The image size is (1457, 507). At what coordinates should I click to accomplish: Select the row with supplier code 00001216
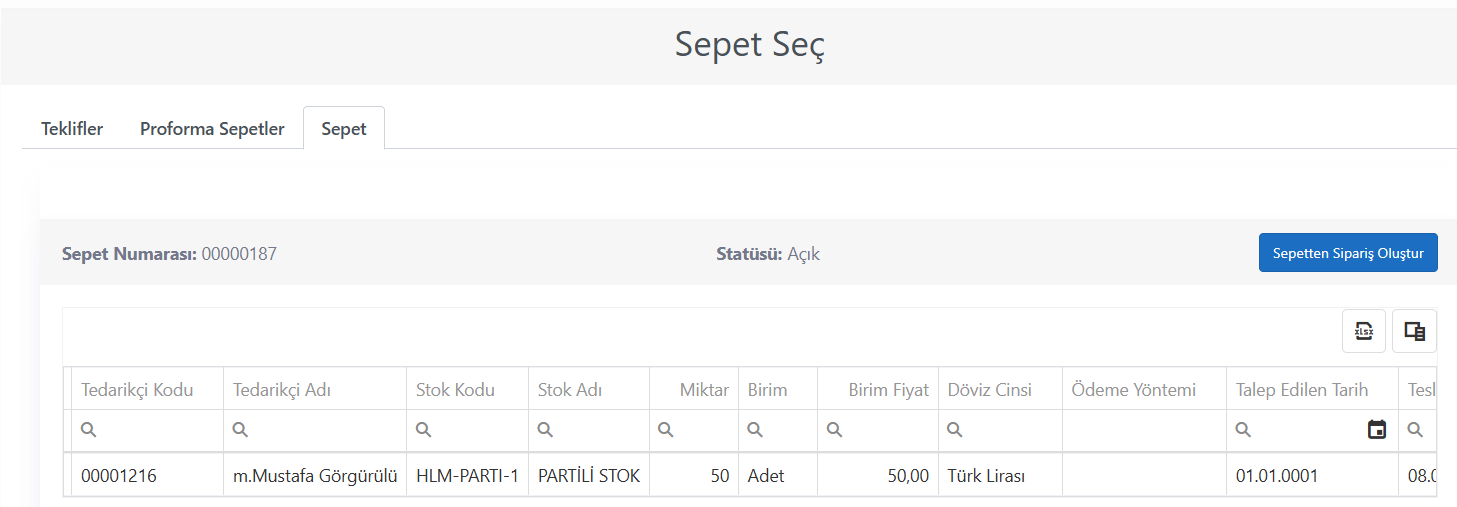coord(750,476)
